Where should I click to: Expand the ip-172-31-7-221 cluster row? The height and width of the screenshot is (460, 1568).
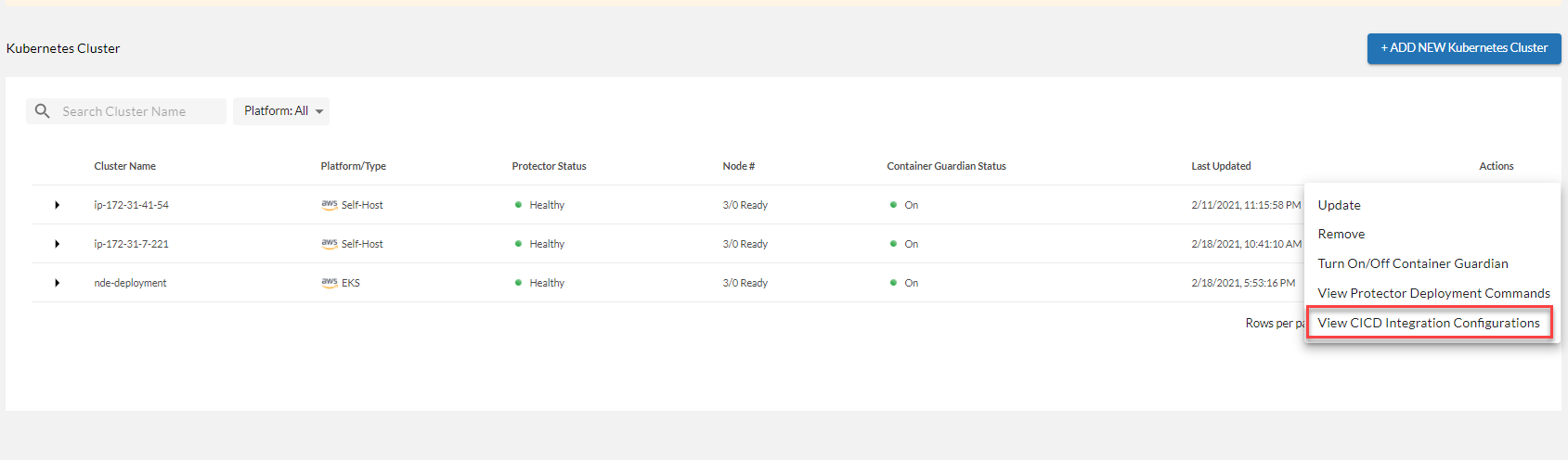pyautogui.click(x=58, y=244)
